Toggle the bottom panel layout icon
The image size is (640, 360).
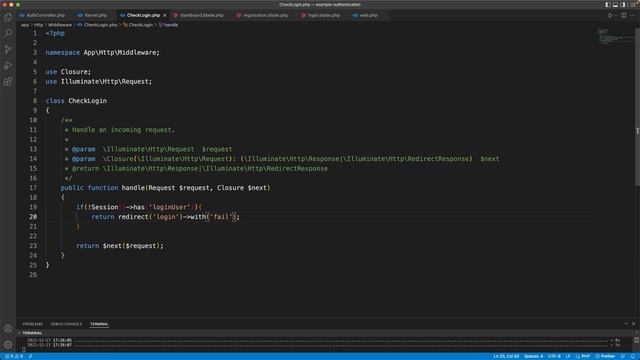(615, 4)
